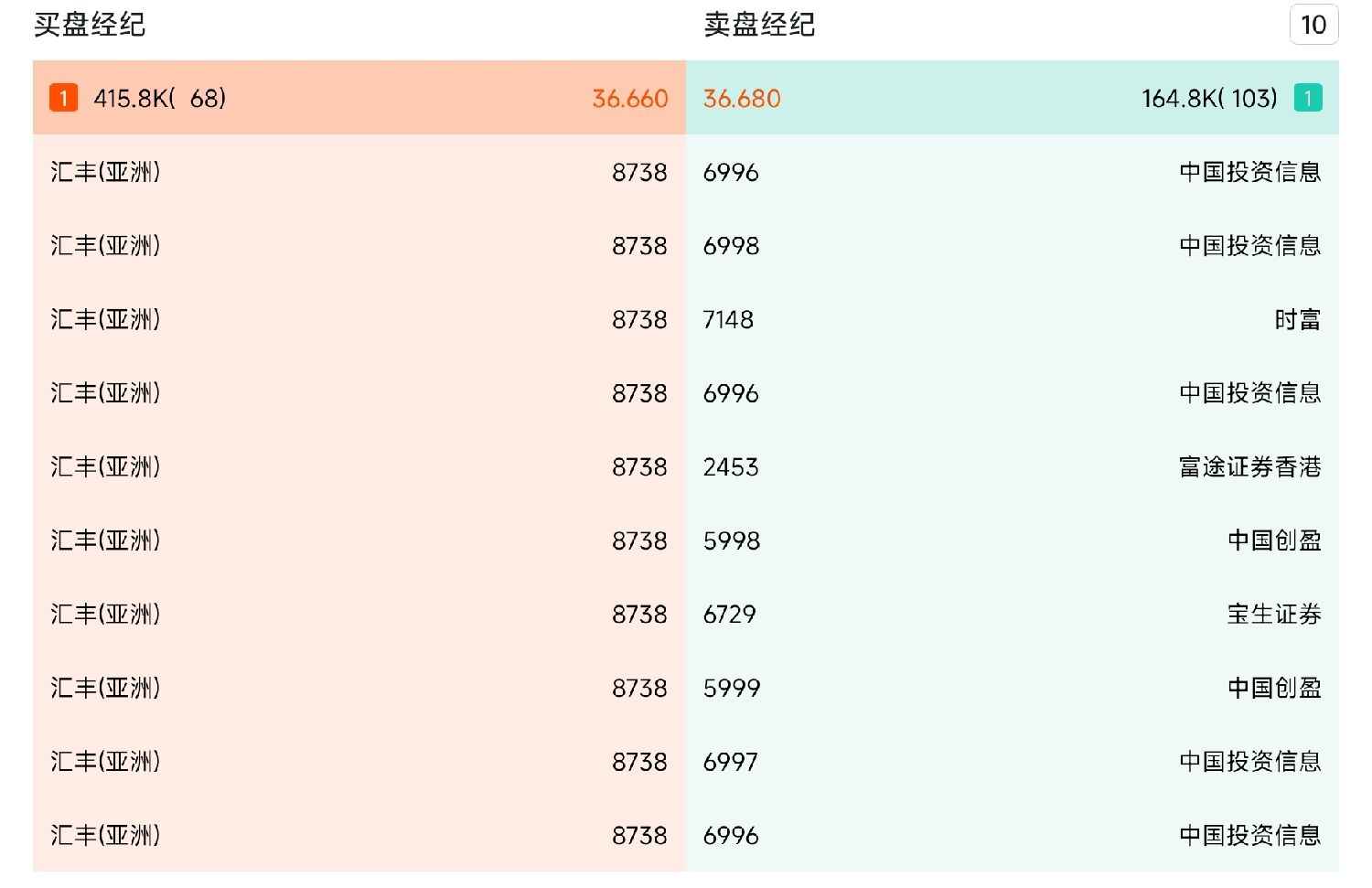Screen dimensions: 1372x888
Task: Open the 10 broker count selector
Action: click(x=1313, y=25)
